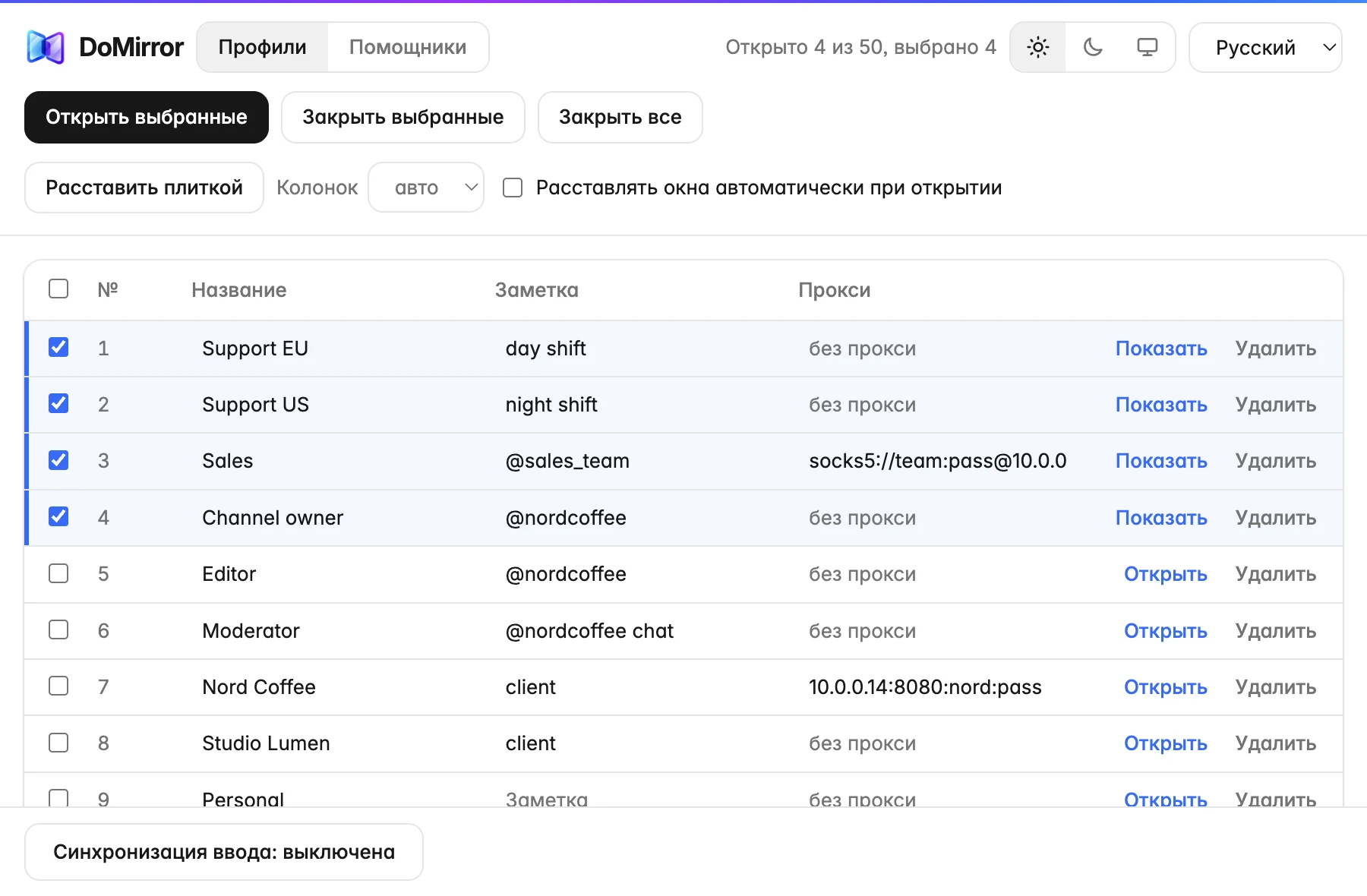Click the 'Открыто 4 из 50, выбрано 4' status
1367x896 pixels.
click(x=860, y=47)
